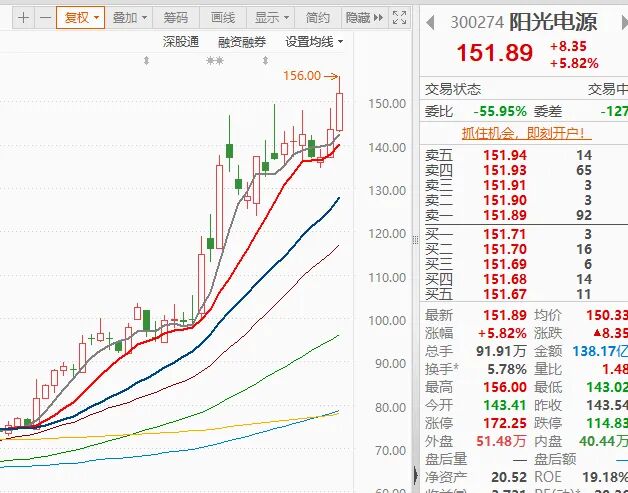Click the 最低 value 143.02
This screenshot has width=628, height=493.
pyautogui.click(x=607, y=387)
